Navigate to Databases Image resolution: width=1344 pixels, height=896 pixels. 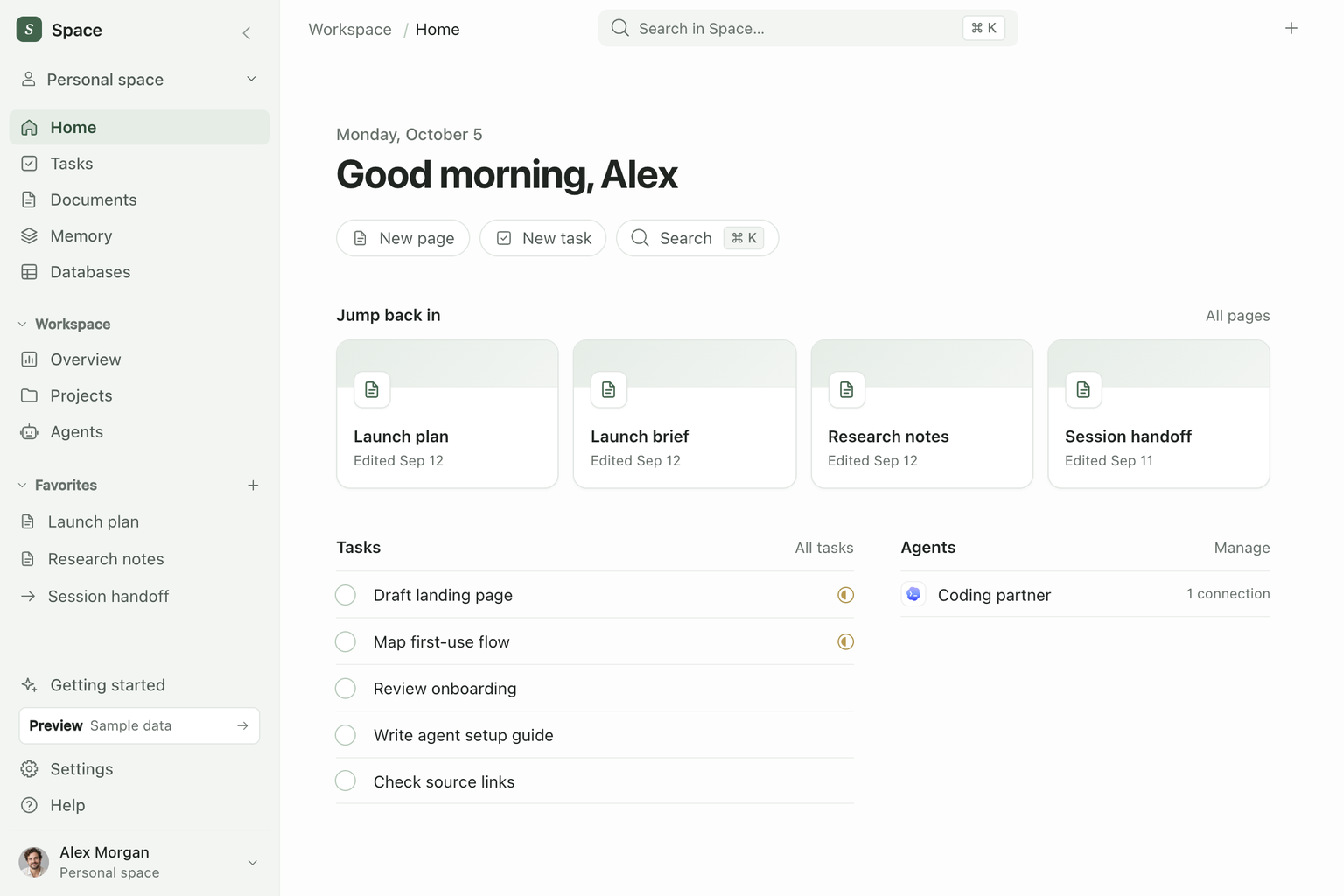coord(139,272)
